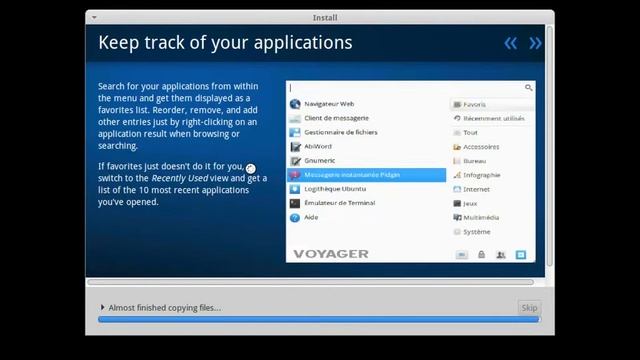Click the 'Internet' category text
This screenshot has width=640, height=360.
(476, 189)
